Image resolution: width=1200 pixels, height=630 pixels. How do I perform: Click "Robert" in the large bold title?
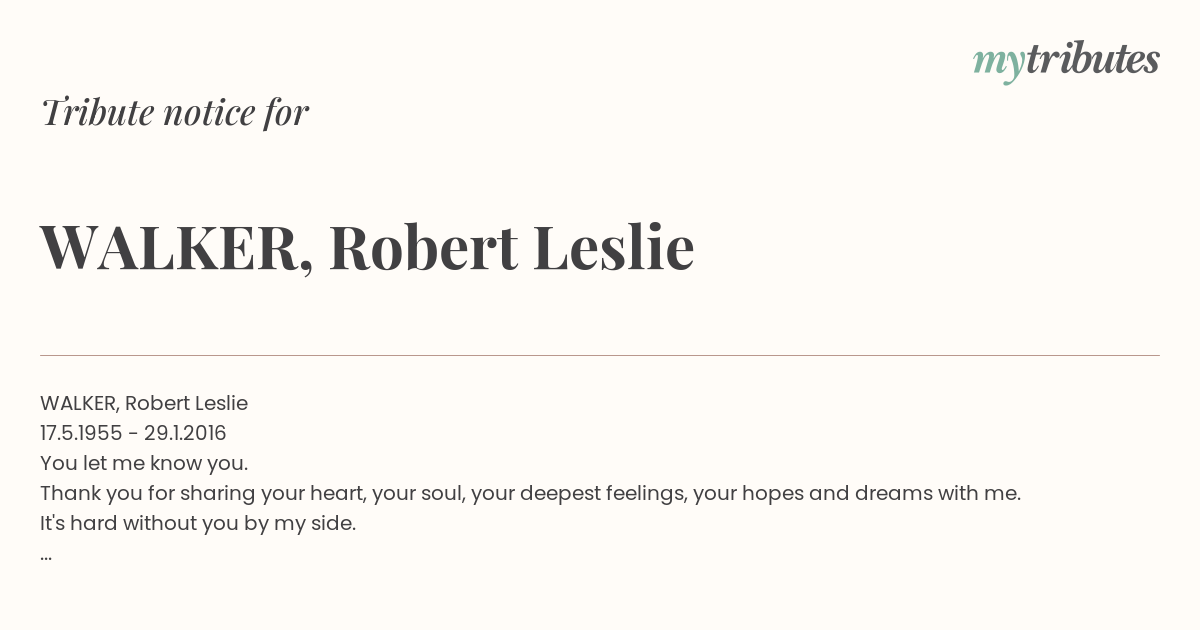423,246
